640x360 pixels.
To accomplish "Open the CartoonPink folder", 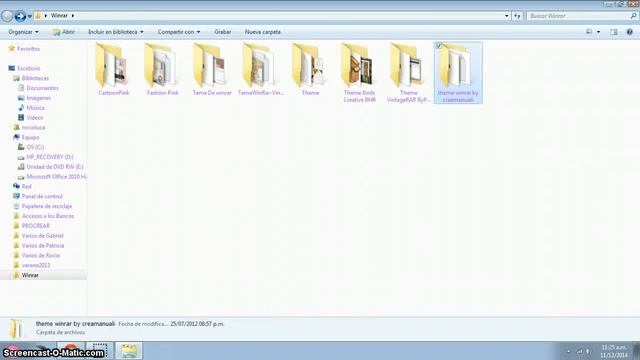I will click(113, 69).
